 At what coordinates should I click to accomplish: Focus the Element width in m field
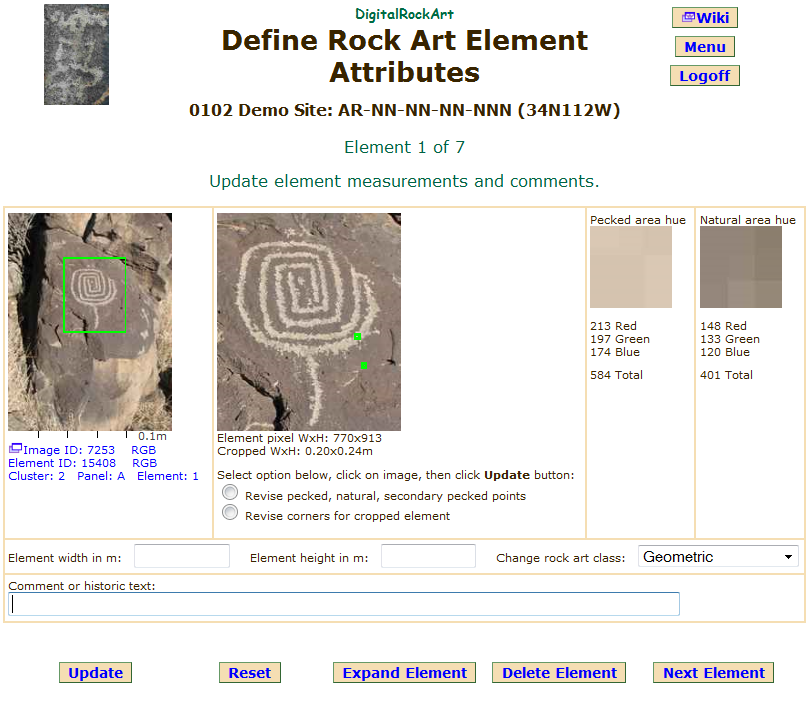[182, 557]
